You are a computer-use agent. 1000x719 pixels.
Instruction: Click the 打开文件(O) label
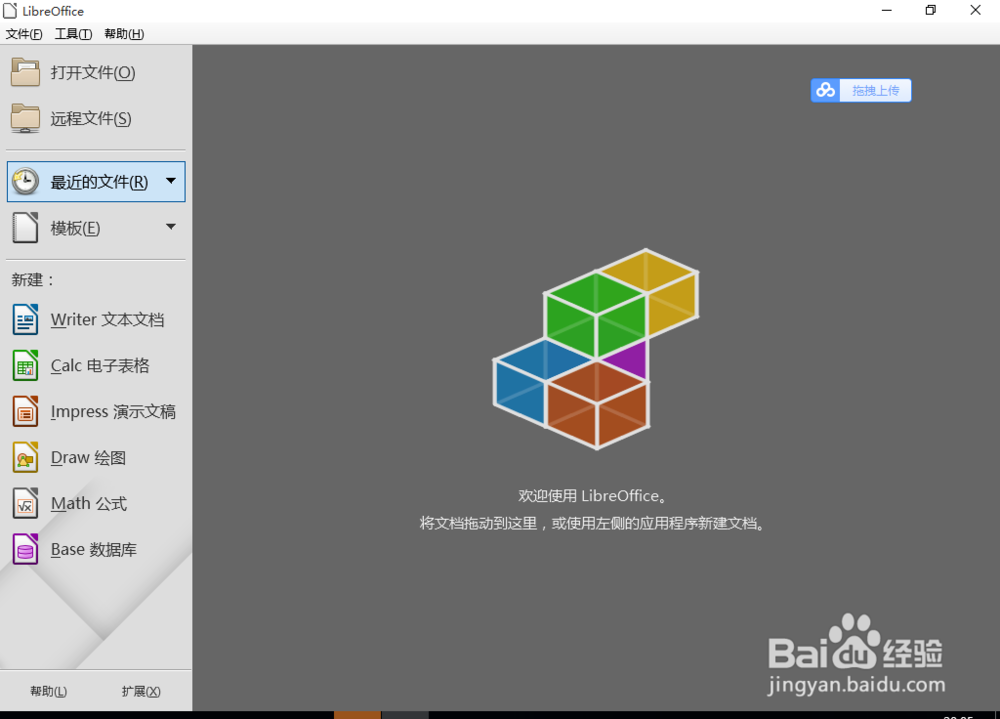[x=93, y=73]
